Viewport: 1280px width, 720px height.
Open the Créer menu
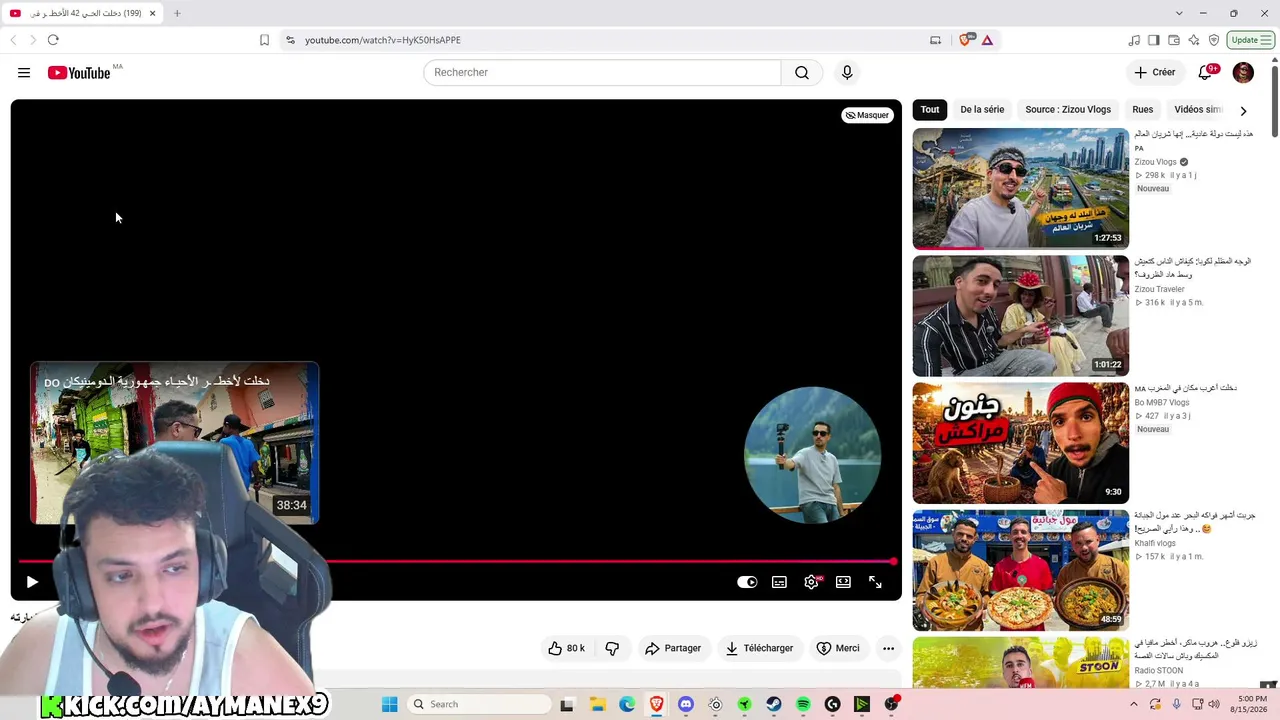(1155, 72)
